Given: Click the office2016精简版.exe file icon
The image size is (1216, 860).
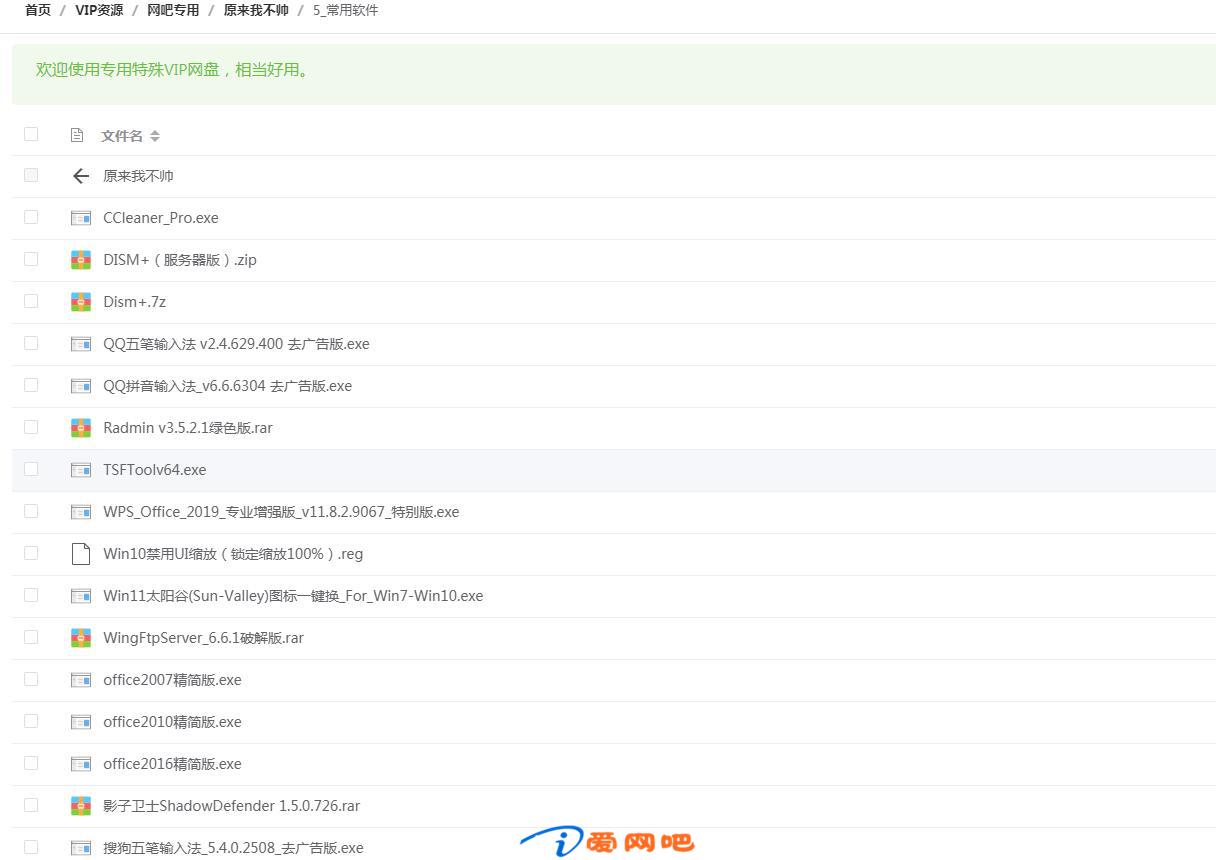Looking at the screenshot, I should coord(81,764).
